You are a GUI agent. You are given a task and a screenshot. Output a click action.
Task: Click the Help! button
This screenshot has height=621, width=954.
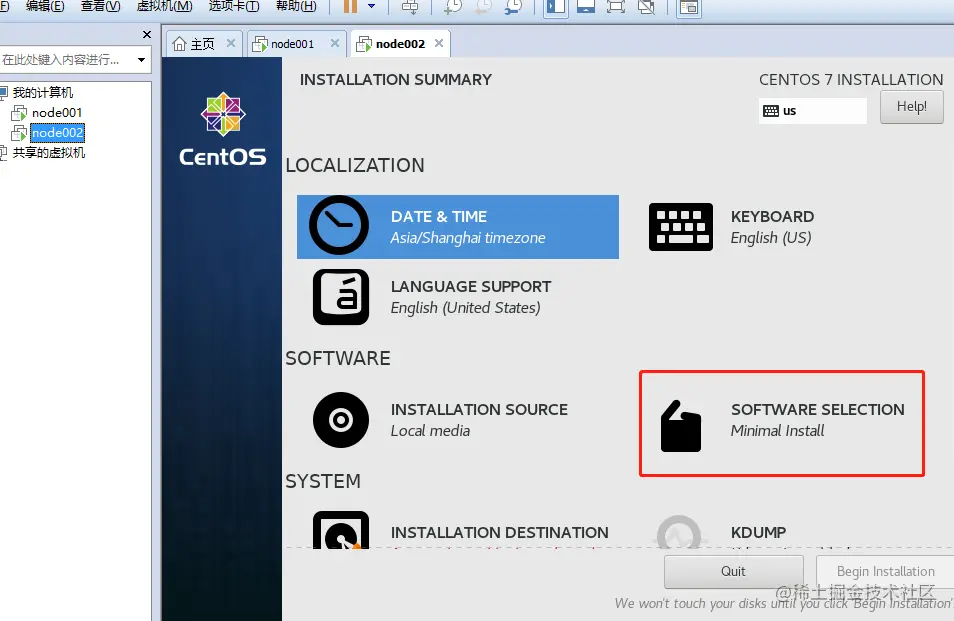tap(911, 107)
